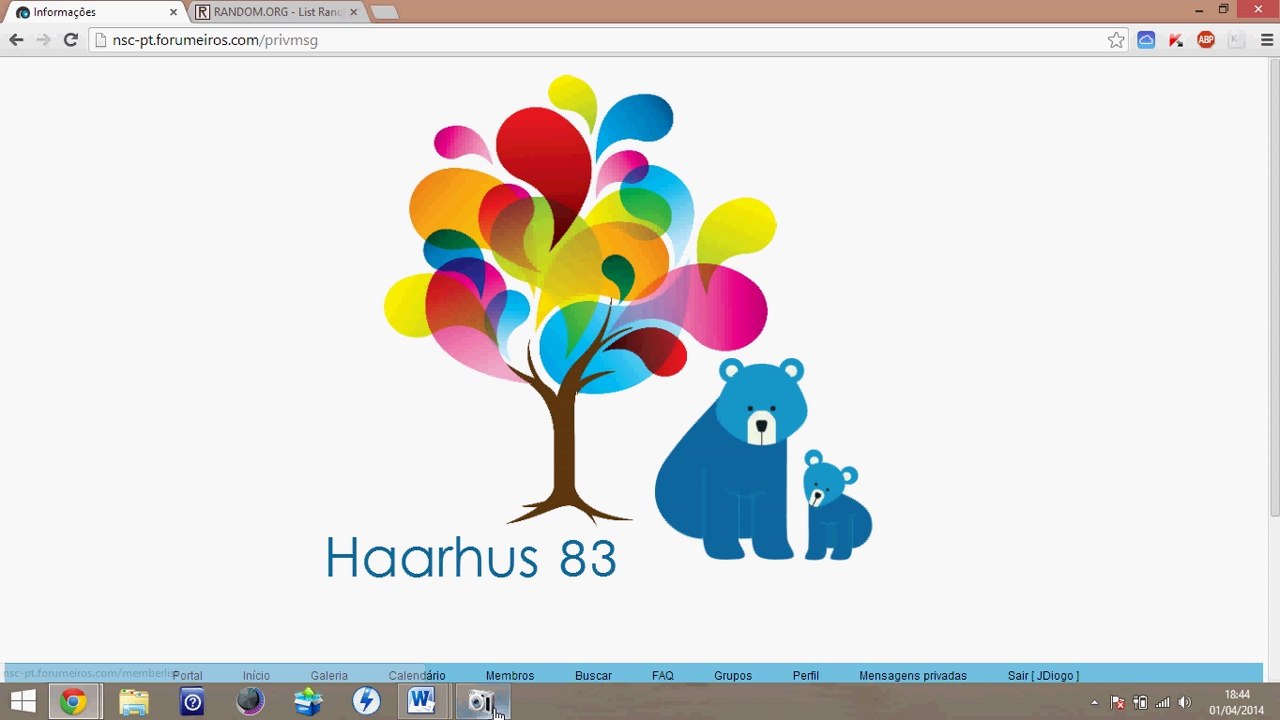This screenshot has height=720, width=1280.
Task: Open the volume speaker tray icon
Action: tap(1185, 703)
